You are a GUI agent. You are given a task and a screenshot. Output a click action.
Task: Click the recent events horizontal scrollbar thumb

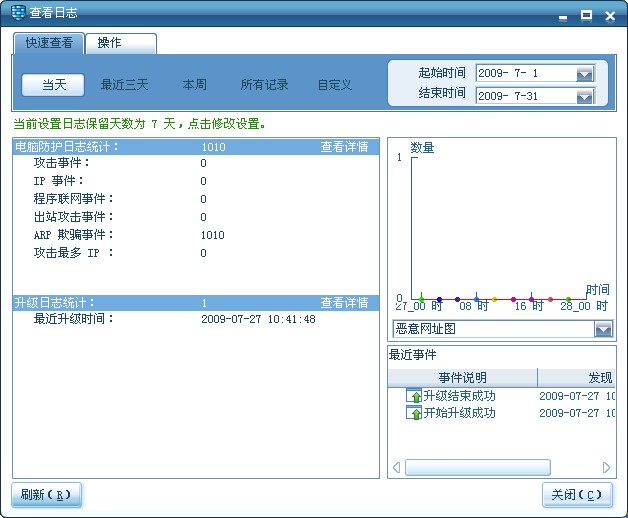pos(478,468)
